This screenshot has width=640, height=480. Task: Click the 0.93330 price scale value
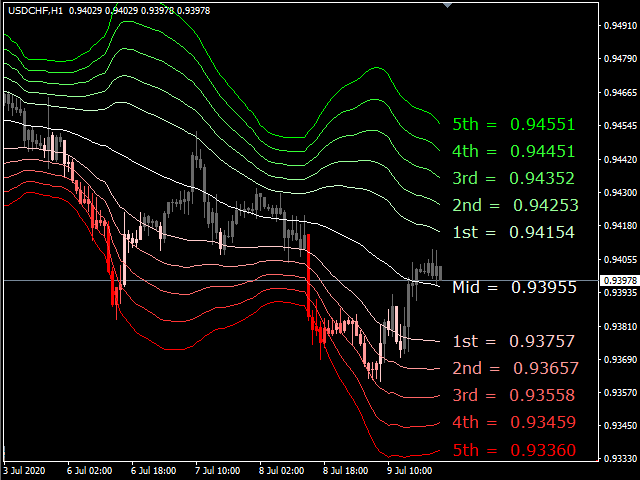tap(620, 459)
